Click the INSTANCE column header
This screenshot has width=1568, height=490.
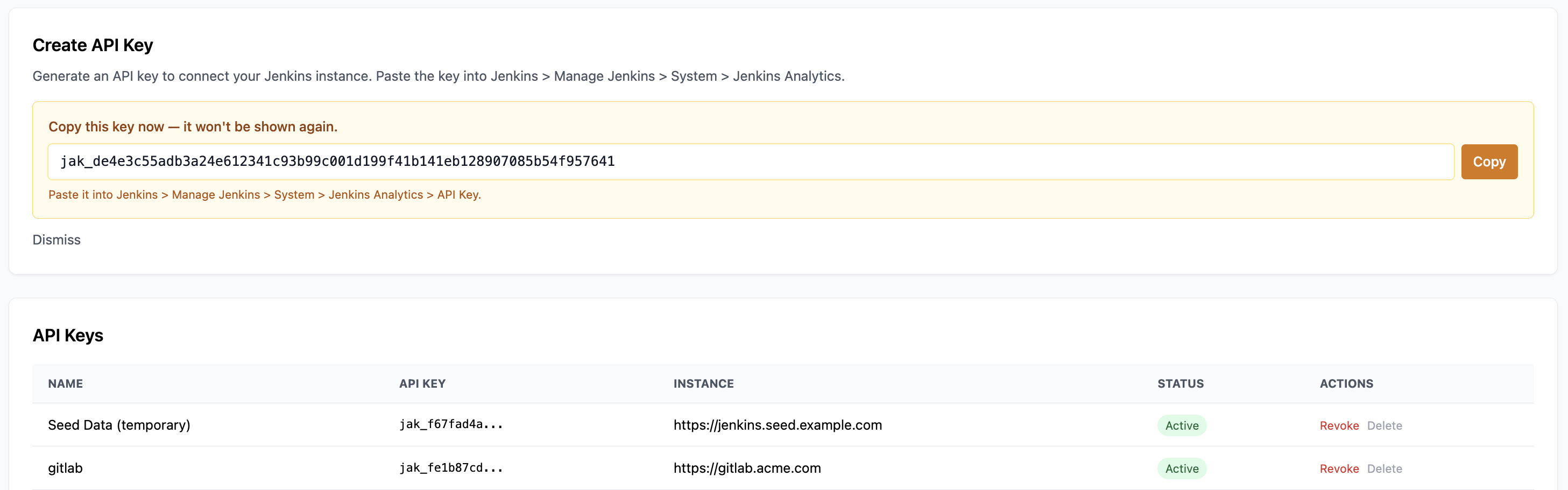703,383
